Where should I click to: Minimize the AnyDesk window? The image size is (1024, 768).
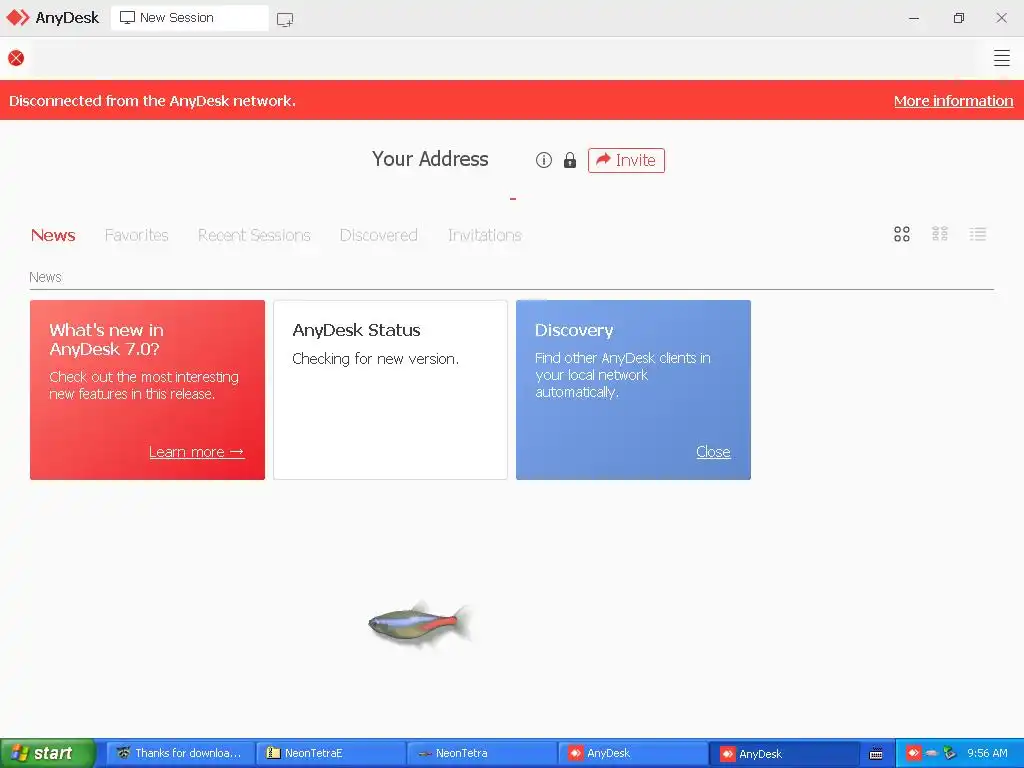914,18
